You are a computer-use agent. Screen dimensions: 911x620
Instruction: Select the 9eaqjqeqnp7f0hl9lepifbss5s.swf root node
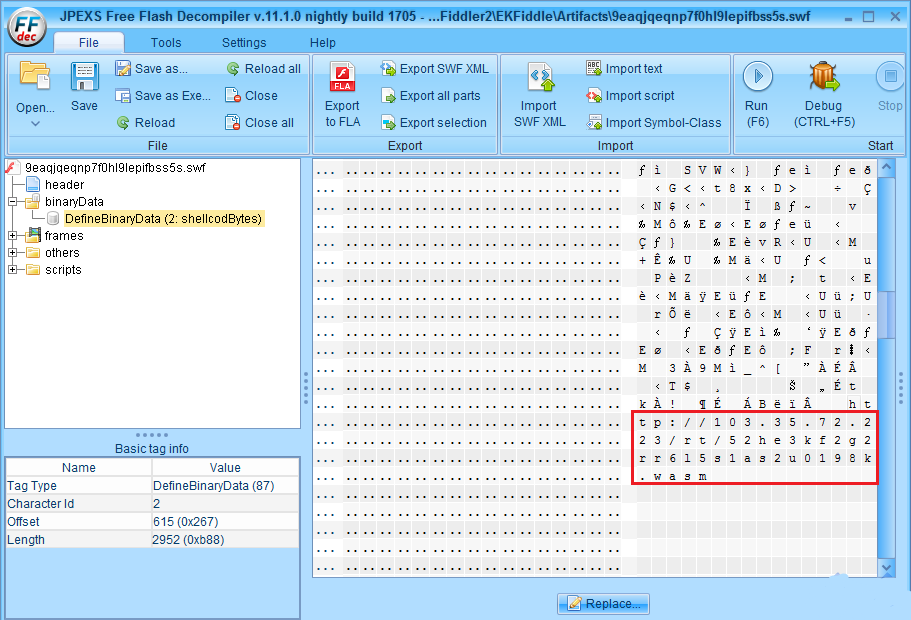(115, 168)
